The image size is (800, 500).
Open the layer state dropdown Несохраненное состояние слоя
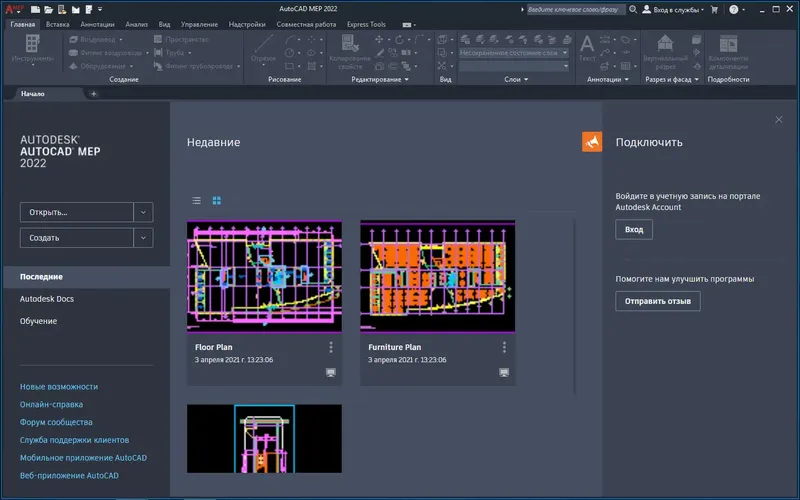coord(514,53)
